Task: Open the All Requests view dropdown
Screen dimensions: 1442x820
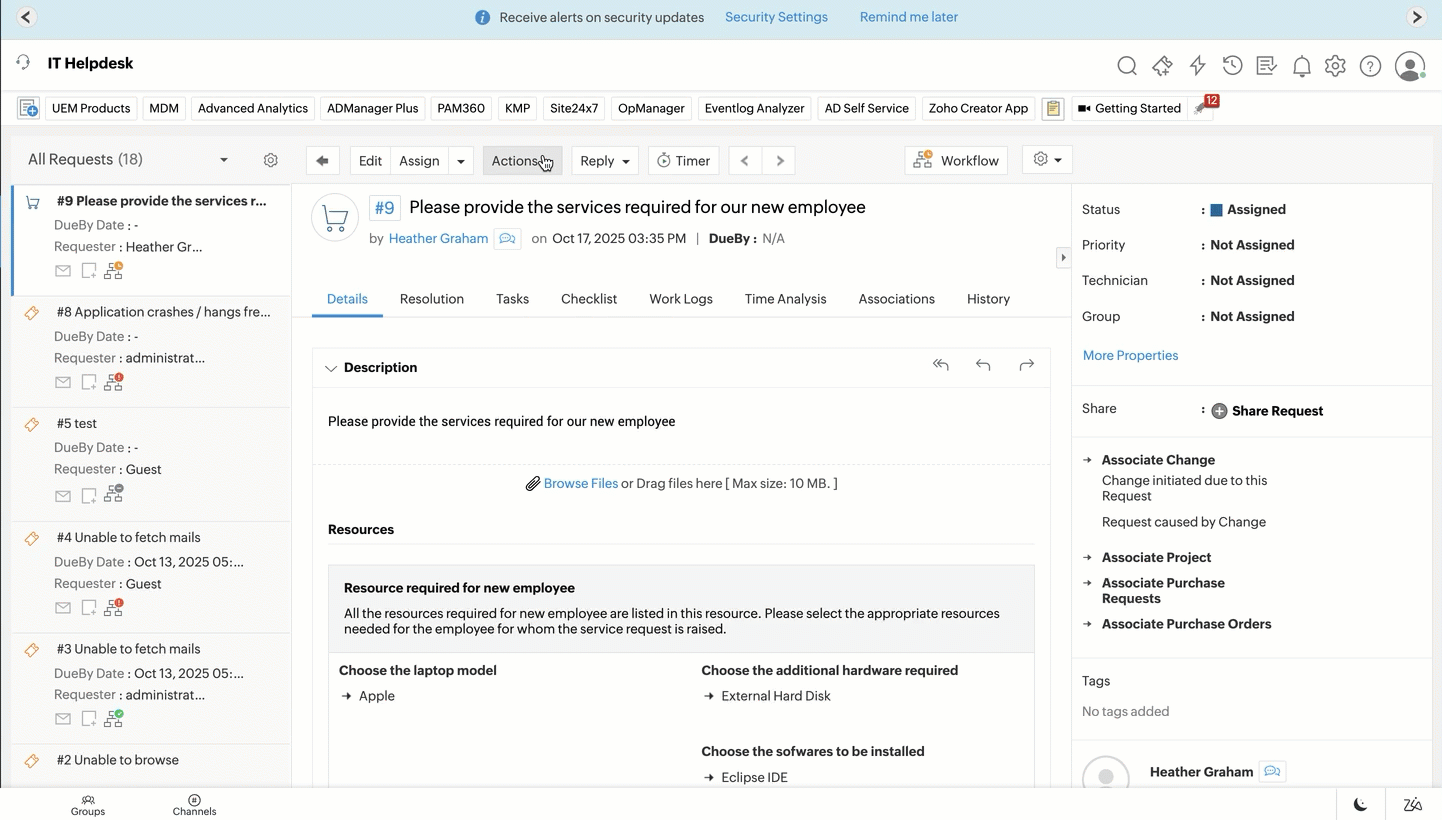Action: 224,160
